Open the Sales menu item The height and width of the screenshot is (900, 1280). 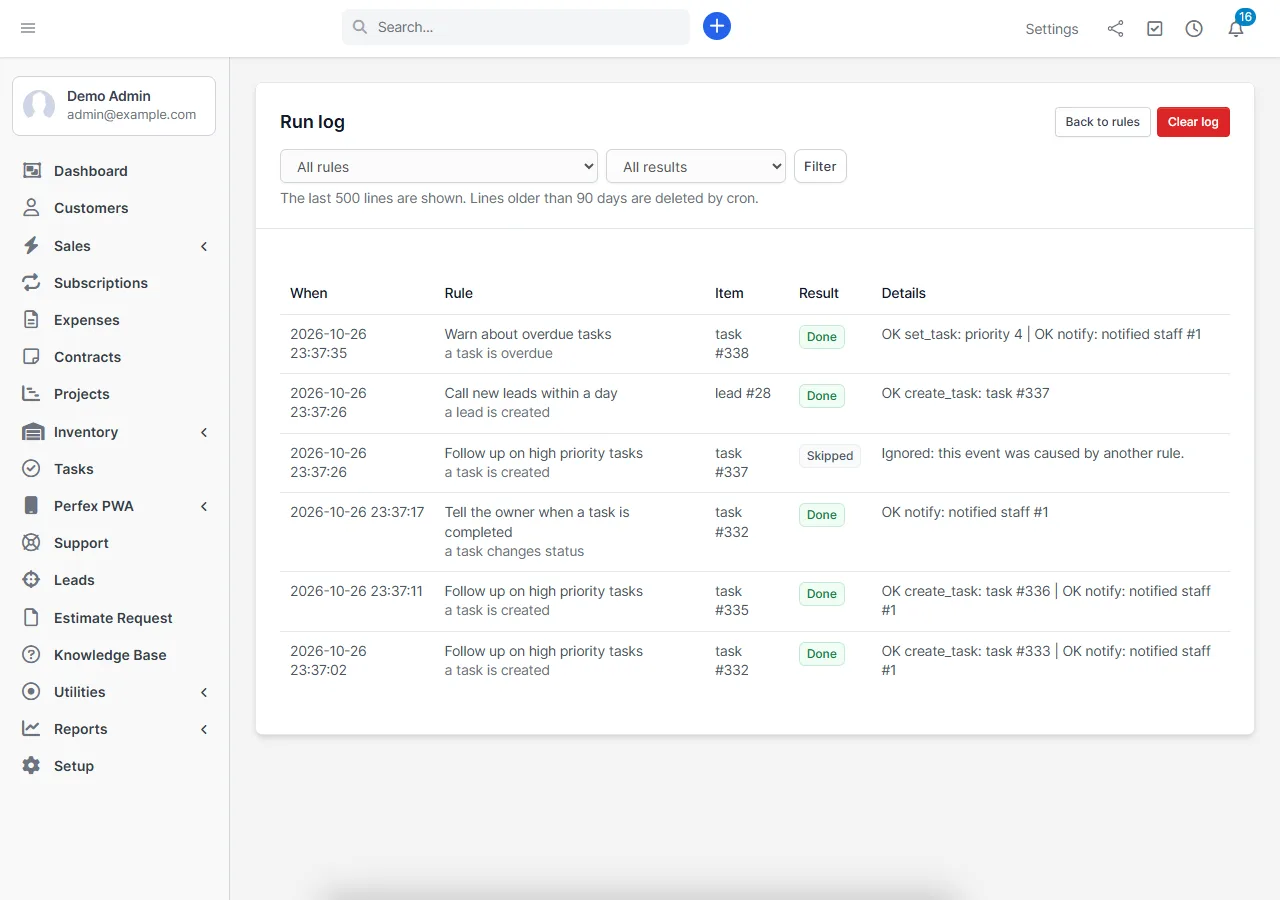(115, 246)
